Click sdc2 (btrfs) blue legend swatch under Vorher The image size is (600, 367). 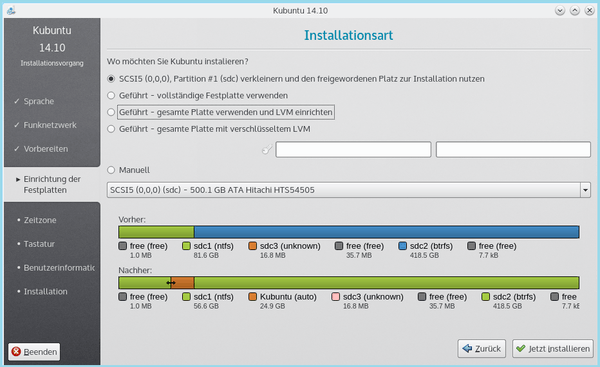tap(403, 246)
